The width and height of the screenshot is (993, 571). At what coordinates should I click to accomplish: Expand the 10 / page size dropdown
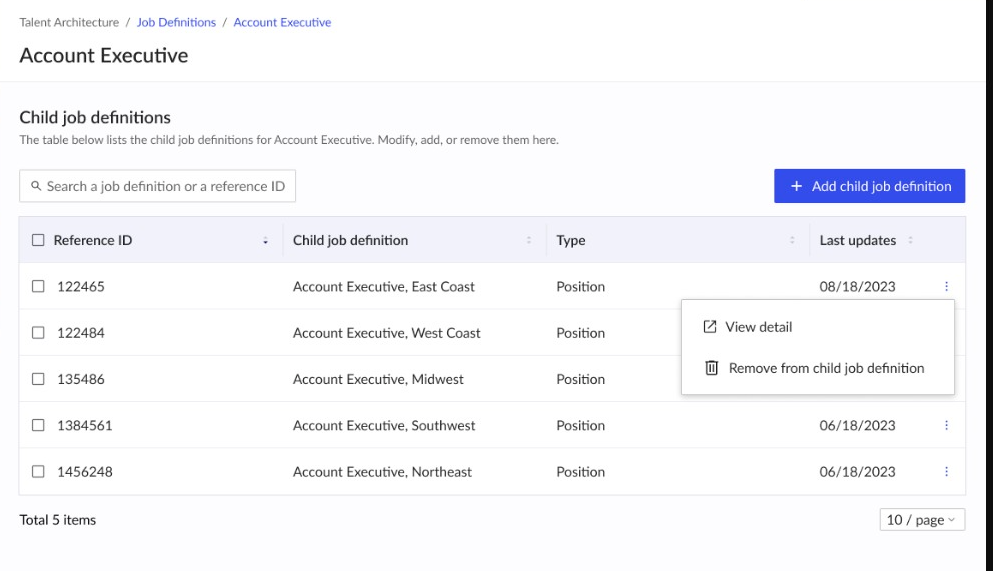tap(921, 520)
